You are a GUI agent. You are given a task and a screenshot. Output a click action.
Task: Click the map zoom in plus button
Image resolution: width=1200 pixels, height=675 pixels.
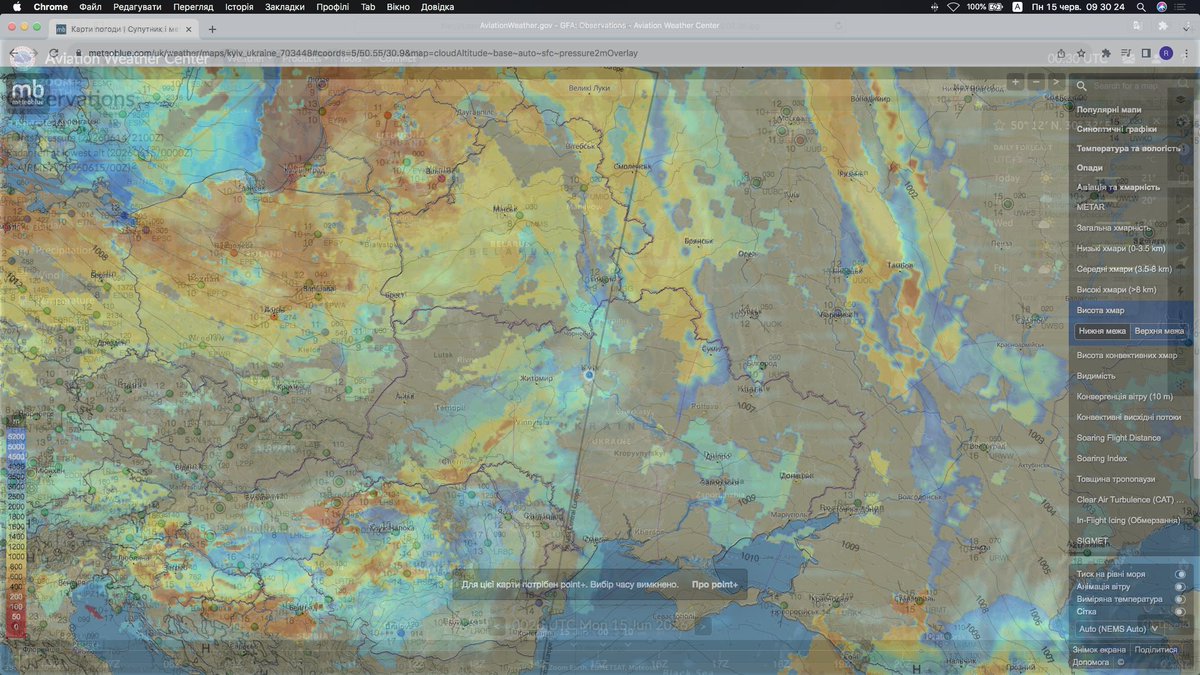pos(1015,82)
